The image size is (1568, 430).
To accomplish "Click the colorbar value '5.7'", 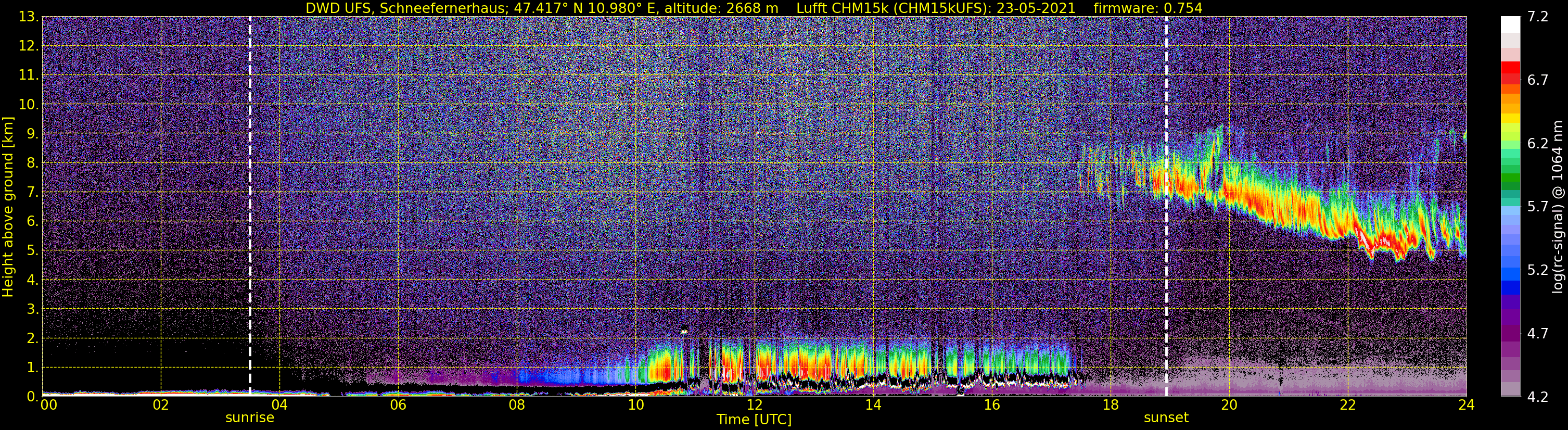I will coord(1538,207).
